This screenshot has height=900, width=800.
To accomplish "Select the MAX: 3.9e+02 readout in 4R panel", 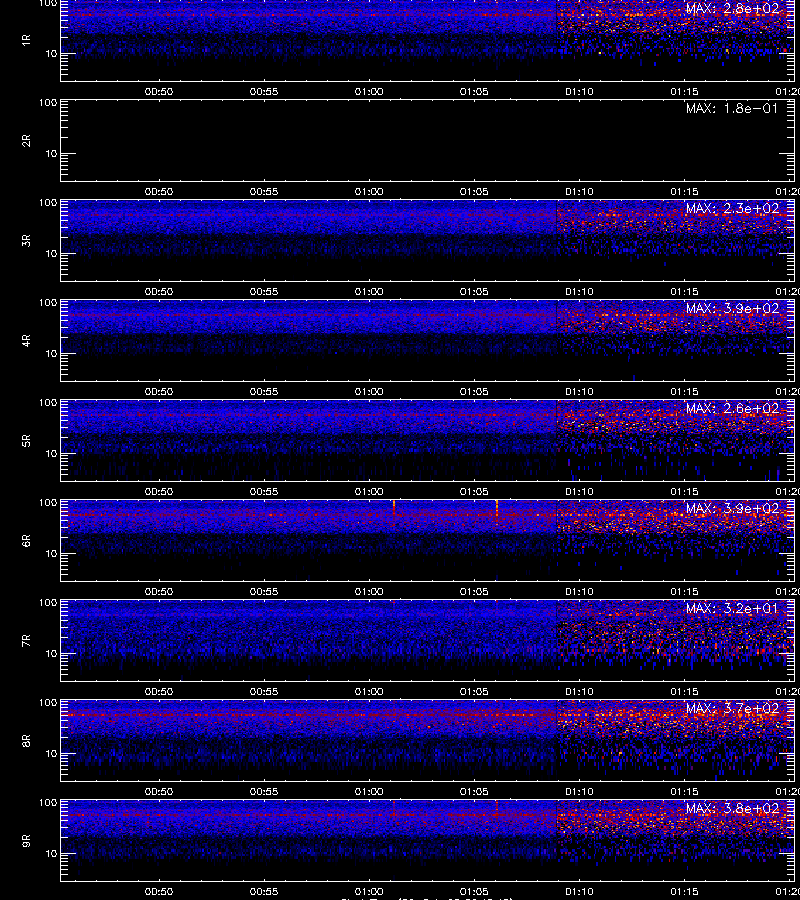I will pyautogui.click(x=732, y=308).
